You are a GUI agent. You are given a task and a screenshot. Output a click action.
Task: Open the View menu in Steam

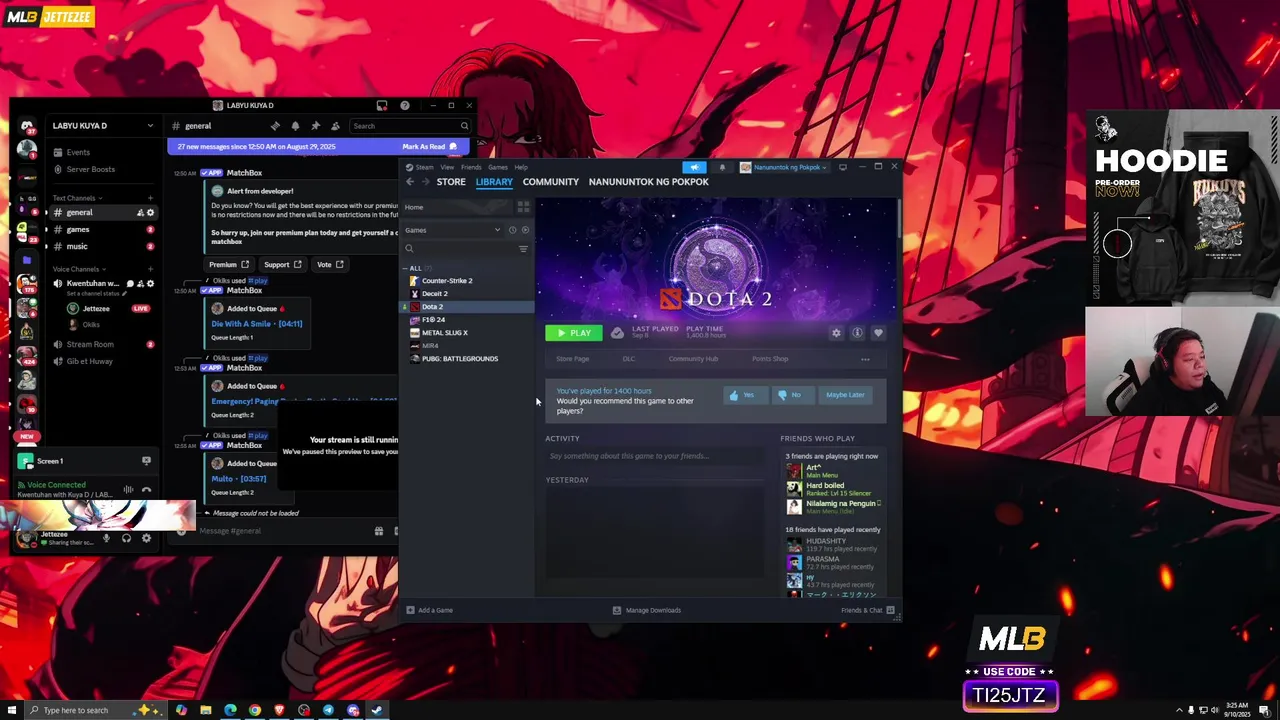447,167
